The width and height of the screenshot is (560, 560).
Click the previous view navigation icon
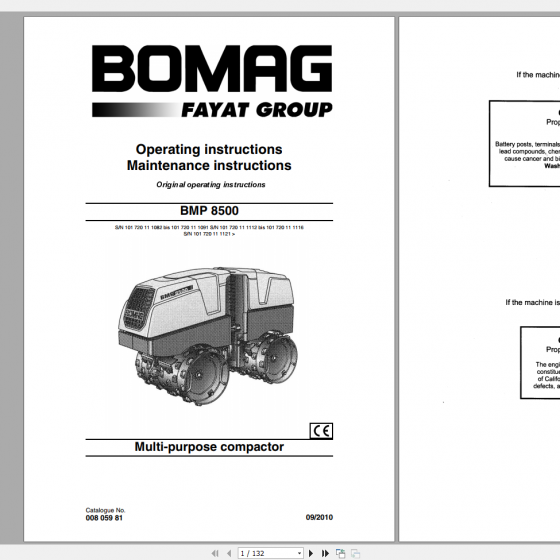(340, 553)
